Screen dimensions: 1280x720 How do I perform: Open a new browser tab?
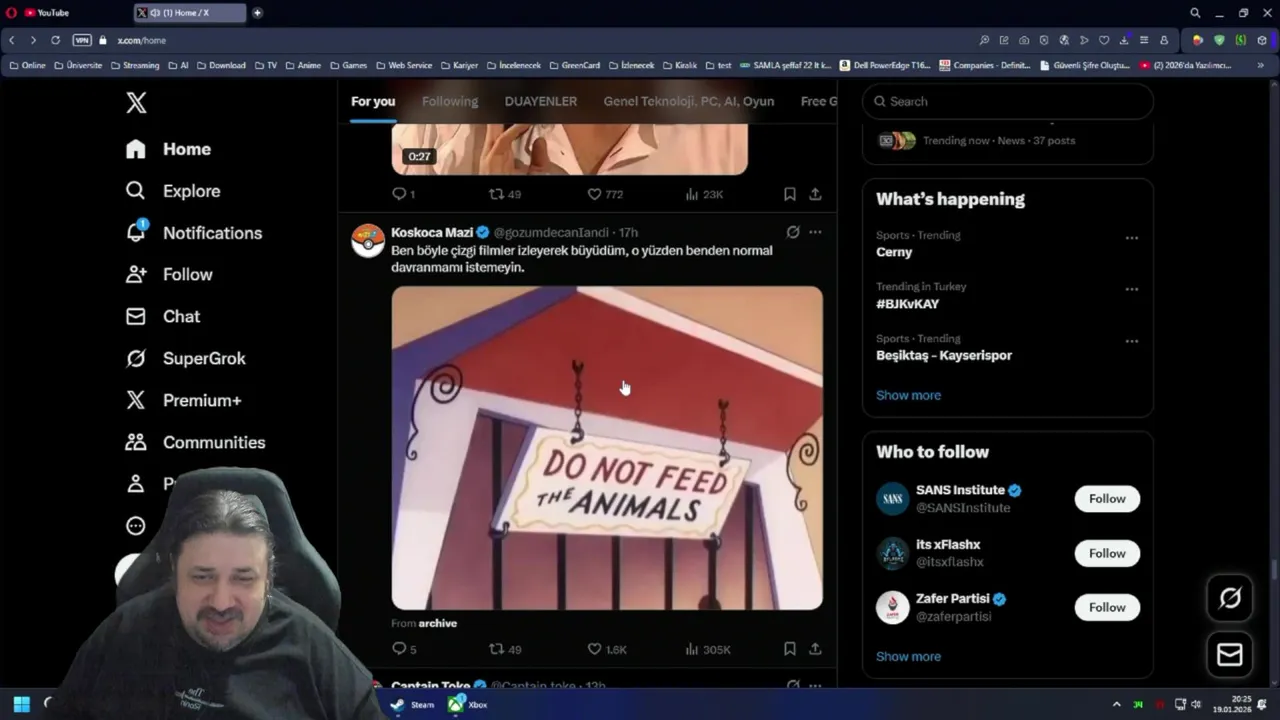[x=257, y=13]
